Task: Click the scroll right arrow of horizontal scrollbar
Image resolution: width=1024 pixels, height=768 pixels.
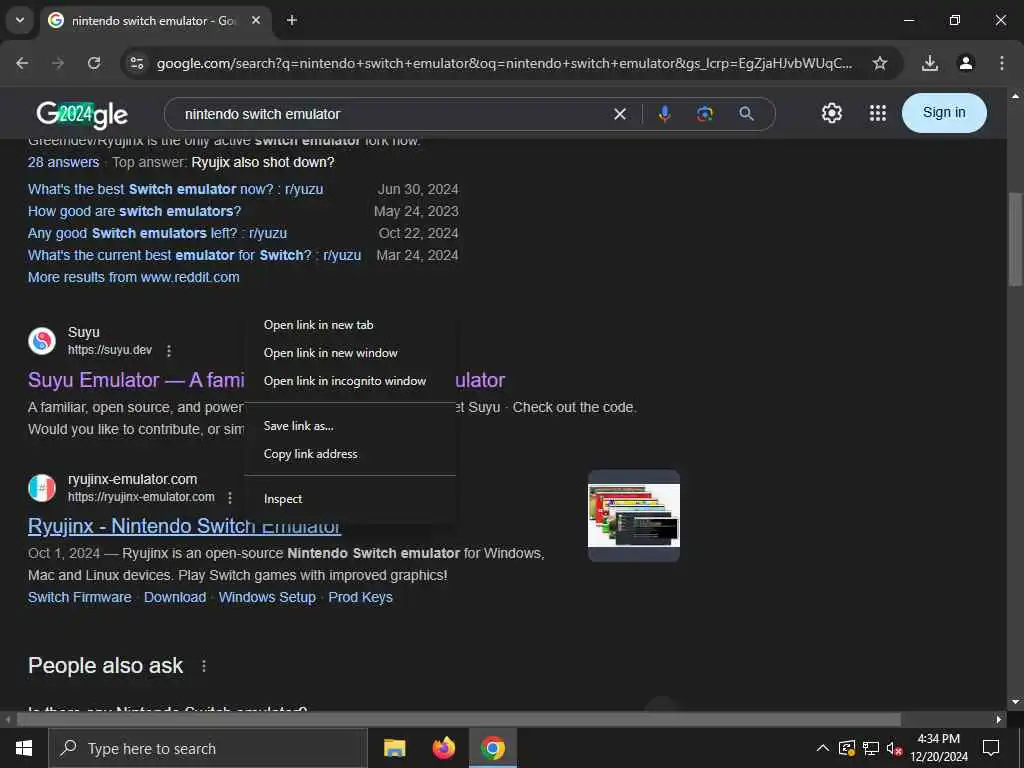Action: (x=999, y=720)
